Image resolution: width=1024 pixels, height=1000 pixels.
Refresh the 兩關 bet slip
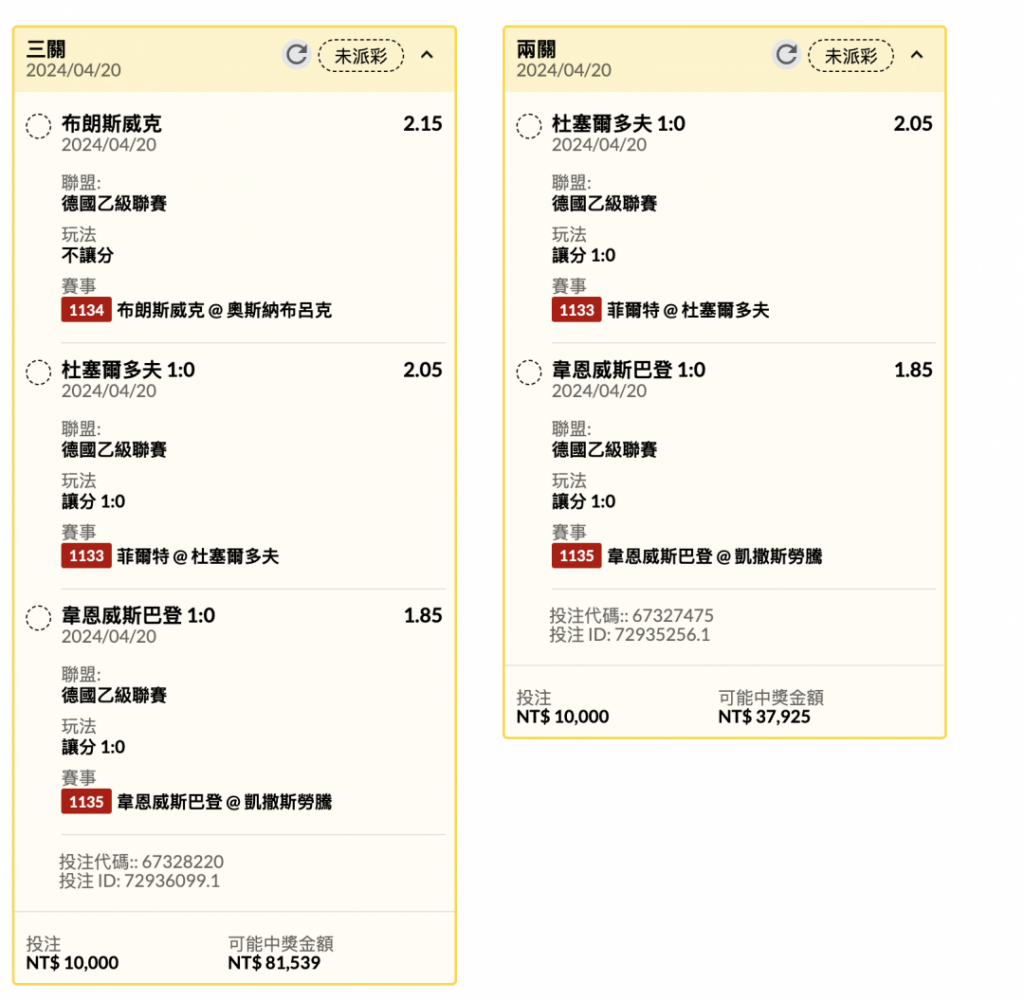point(786,55)
